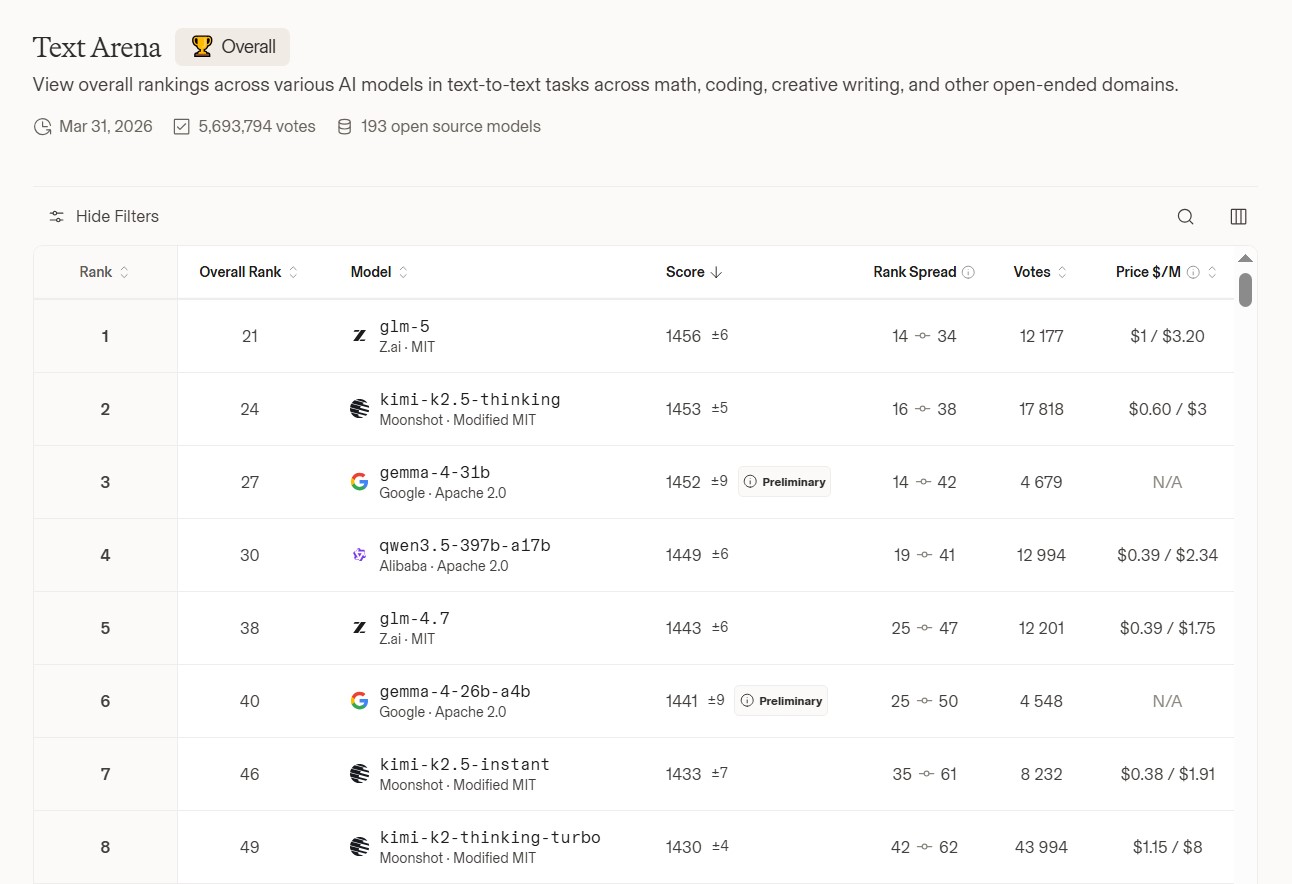This screenshot has height=884, width=1292.
Task: Click Preliminary badge on gemma-4-26b-a4b
Action: [781, 701]
